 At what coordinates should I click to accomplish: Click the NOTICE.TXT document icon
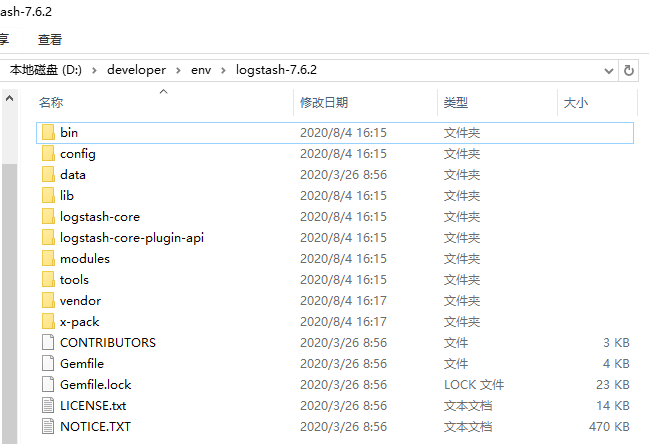(x=48, y=427)
